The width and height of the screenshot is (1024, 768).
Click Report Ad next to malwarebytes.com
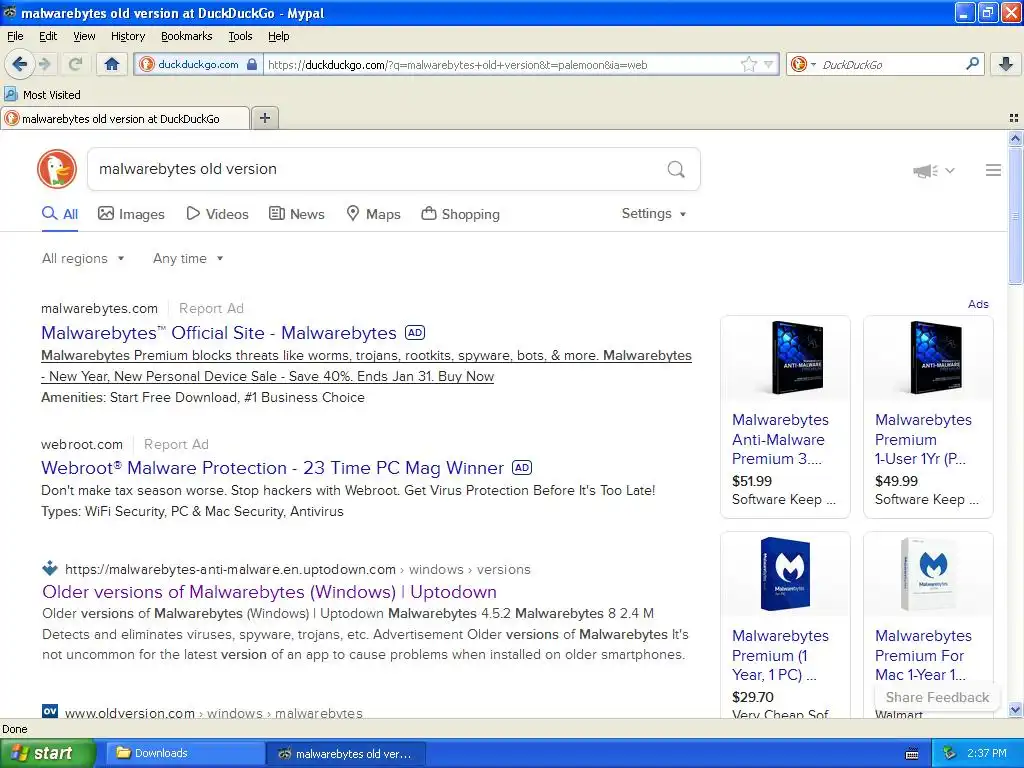[x=211, y=308]
